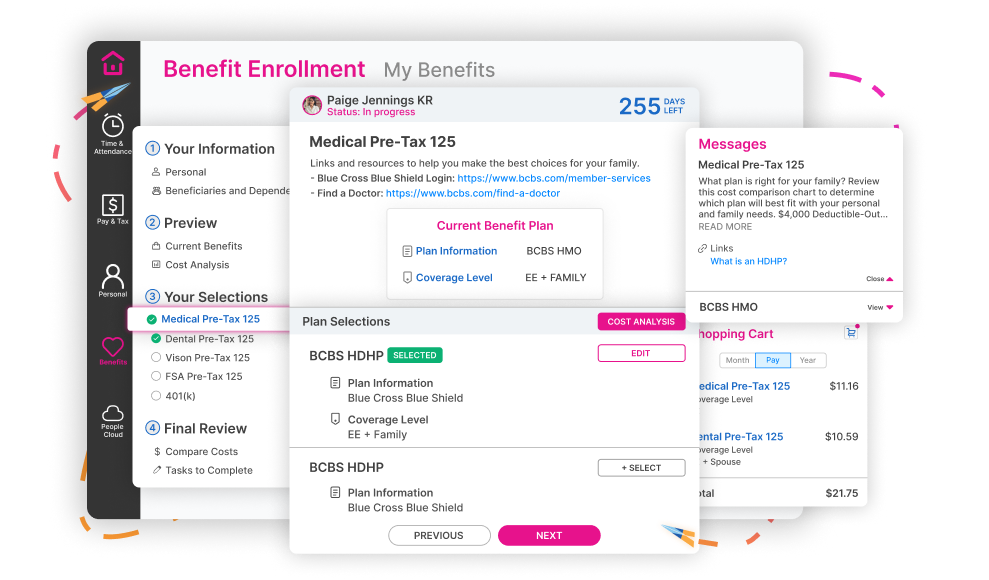
Task: Open the Personal profile icon
Action: (113, 276)
